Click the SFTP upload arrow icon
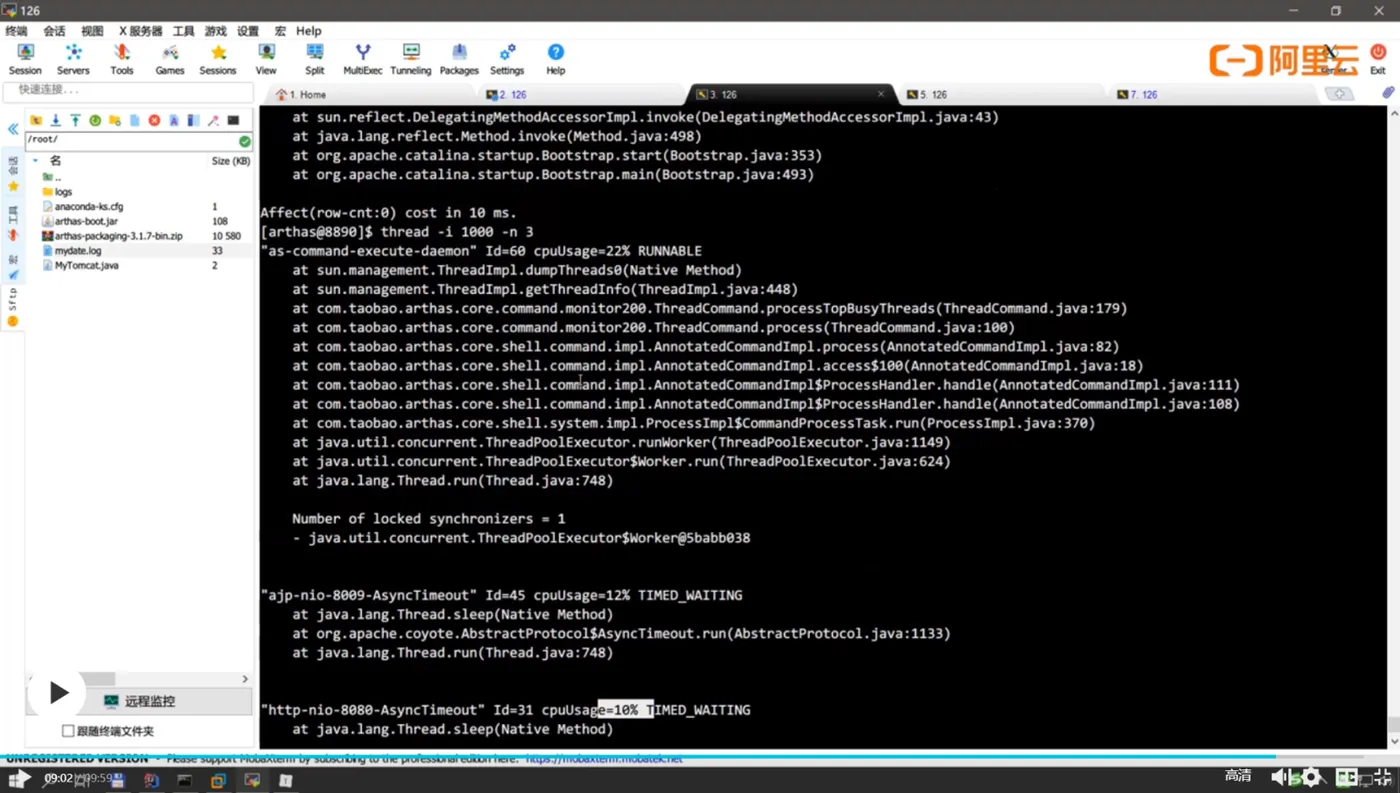1400x793 pixels. [x=75, y=120]
